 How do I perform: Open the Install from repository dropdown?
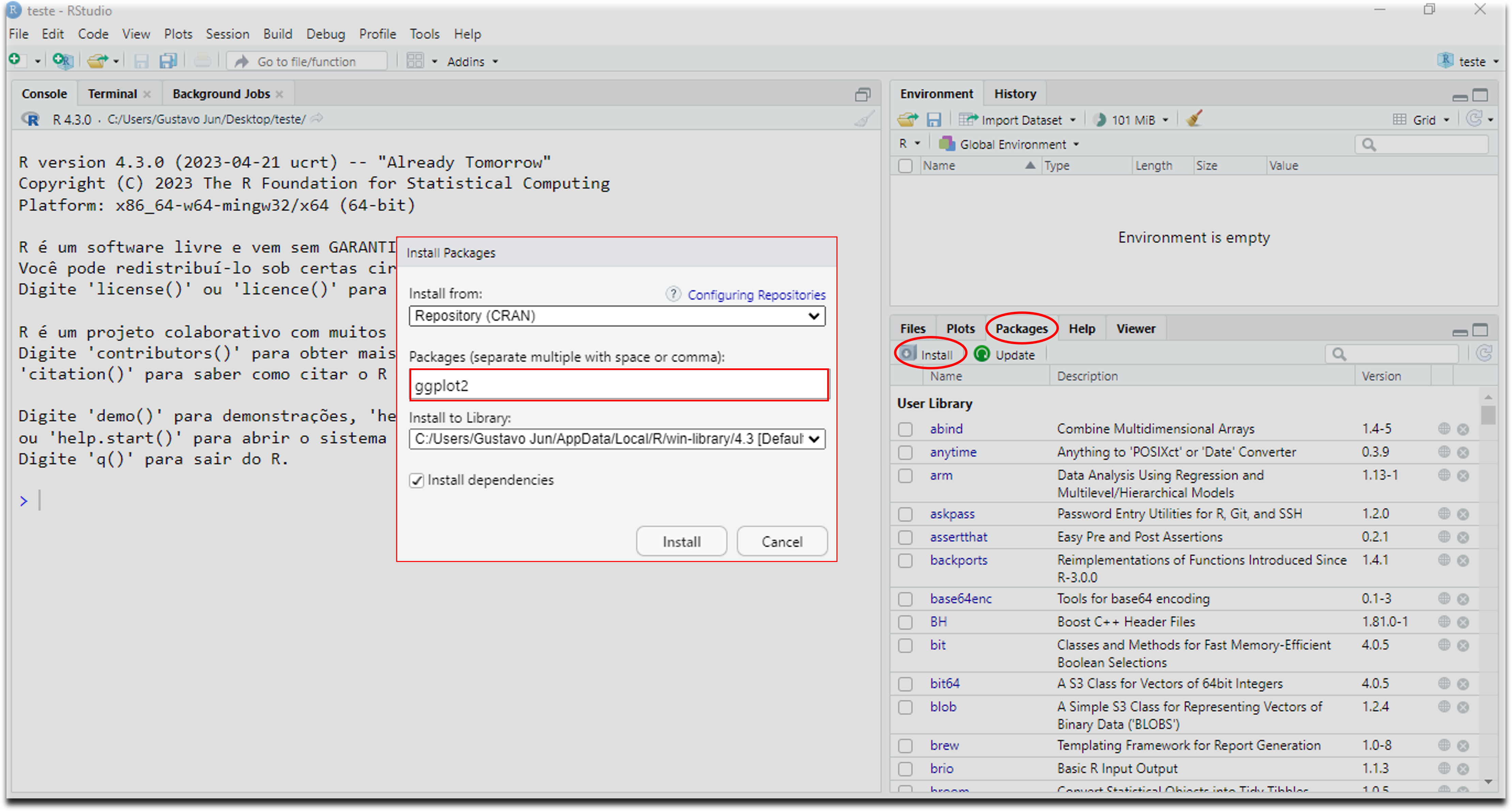[617, 316]
